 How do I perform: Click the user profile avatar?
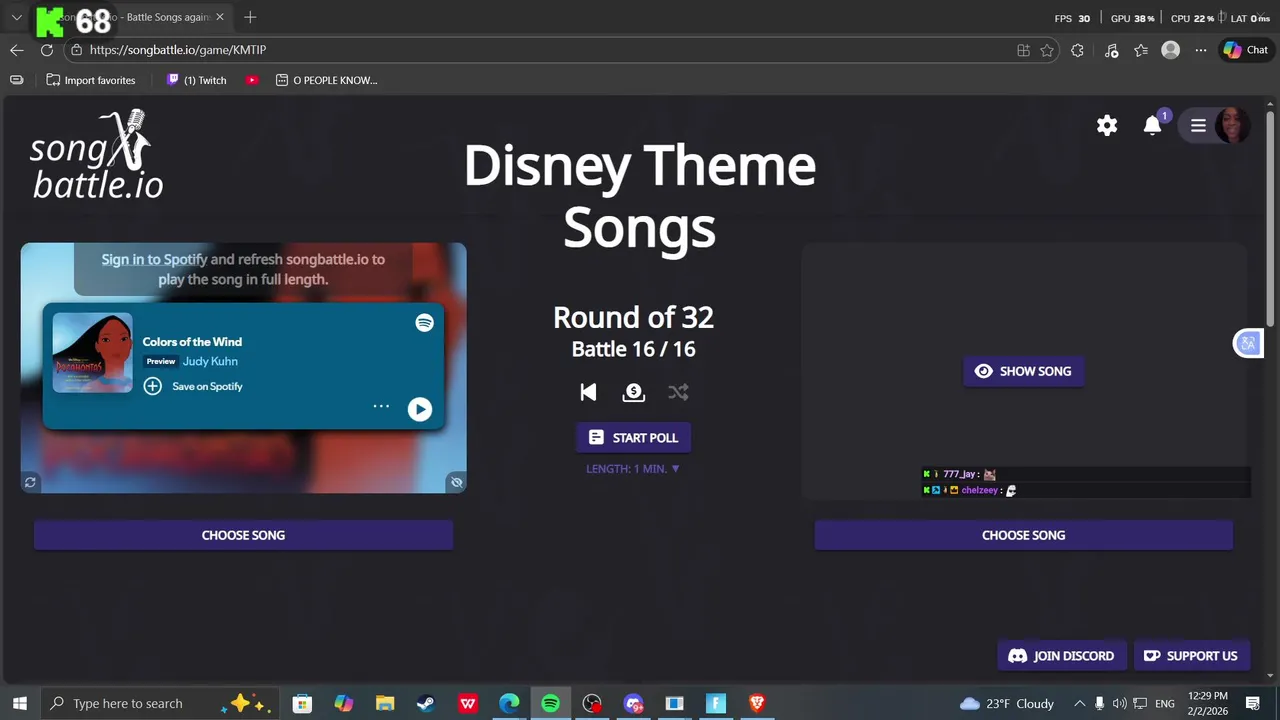point(1232,125)
